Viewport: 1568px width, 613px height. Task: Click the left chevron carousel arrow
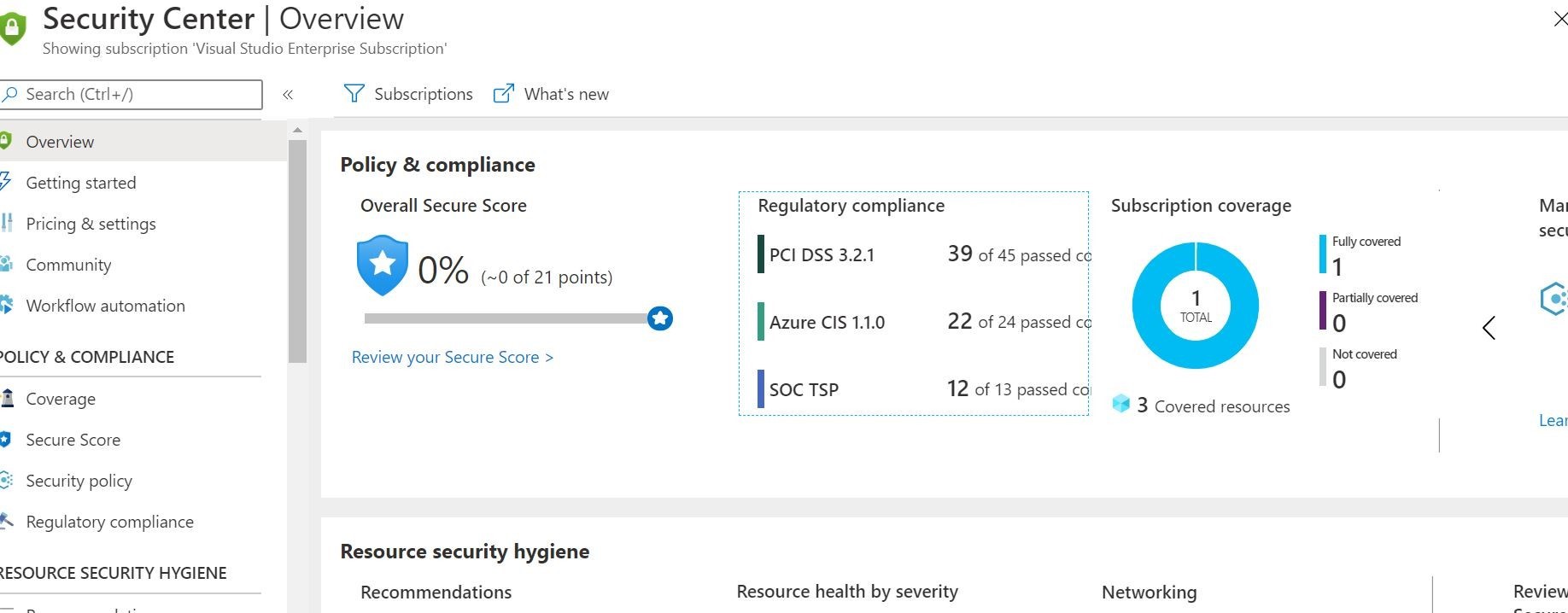coord(1489,328)
